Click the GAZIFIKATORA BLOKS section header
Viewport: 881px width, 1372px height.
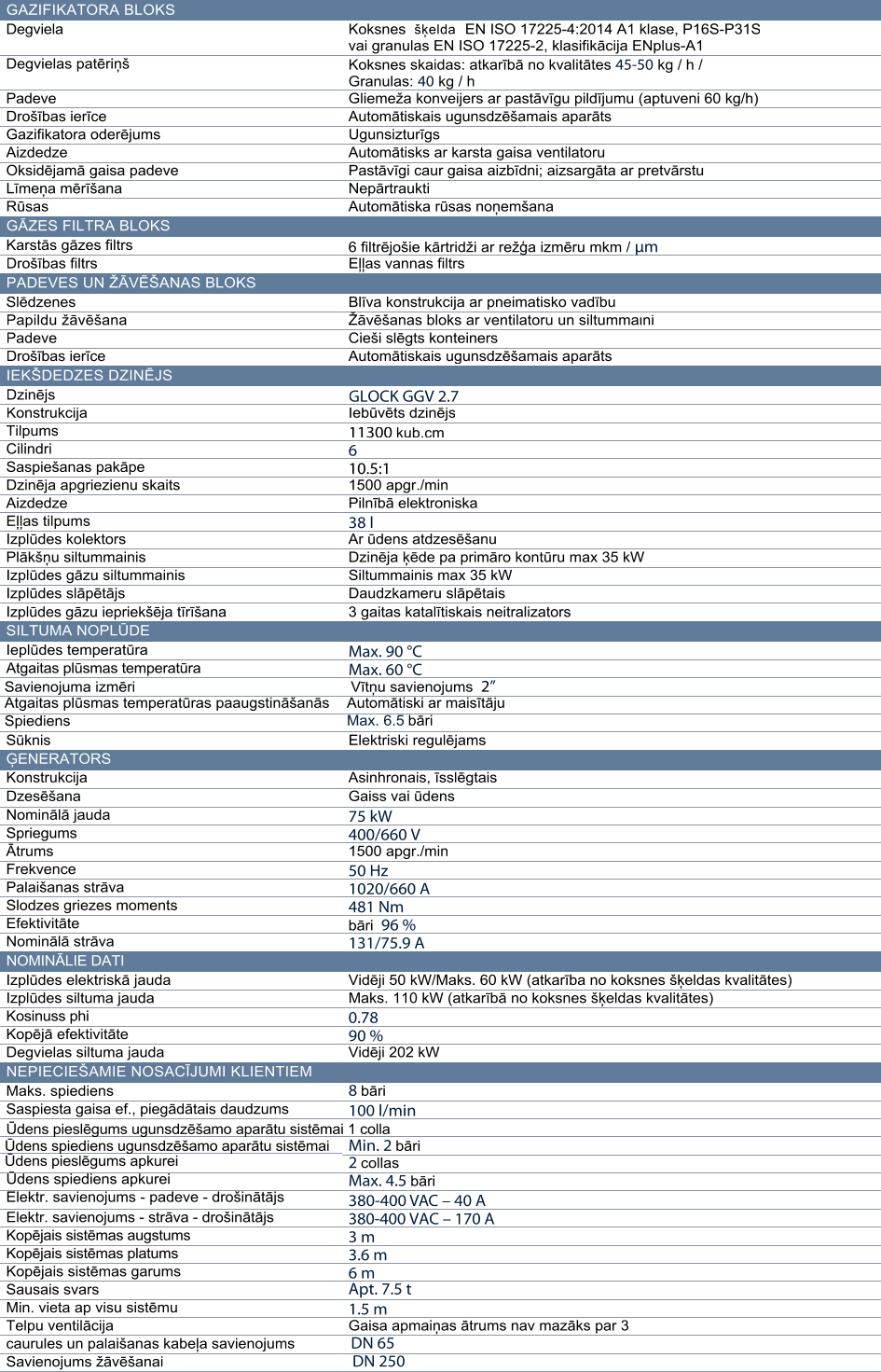(440, 9)
